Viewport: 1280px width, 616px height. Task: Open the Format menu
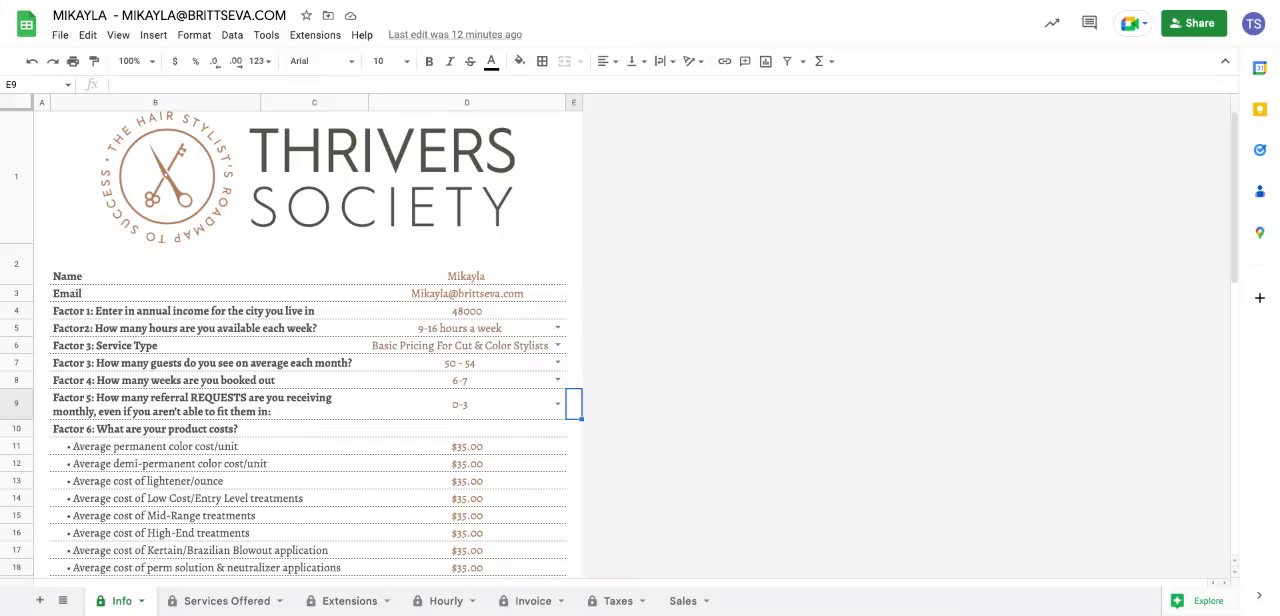pos(194,35)
